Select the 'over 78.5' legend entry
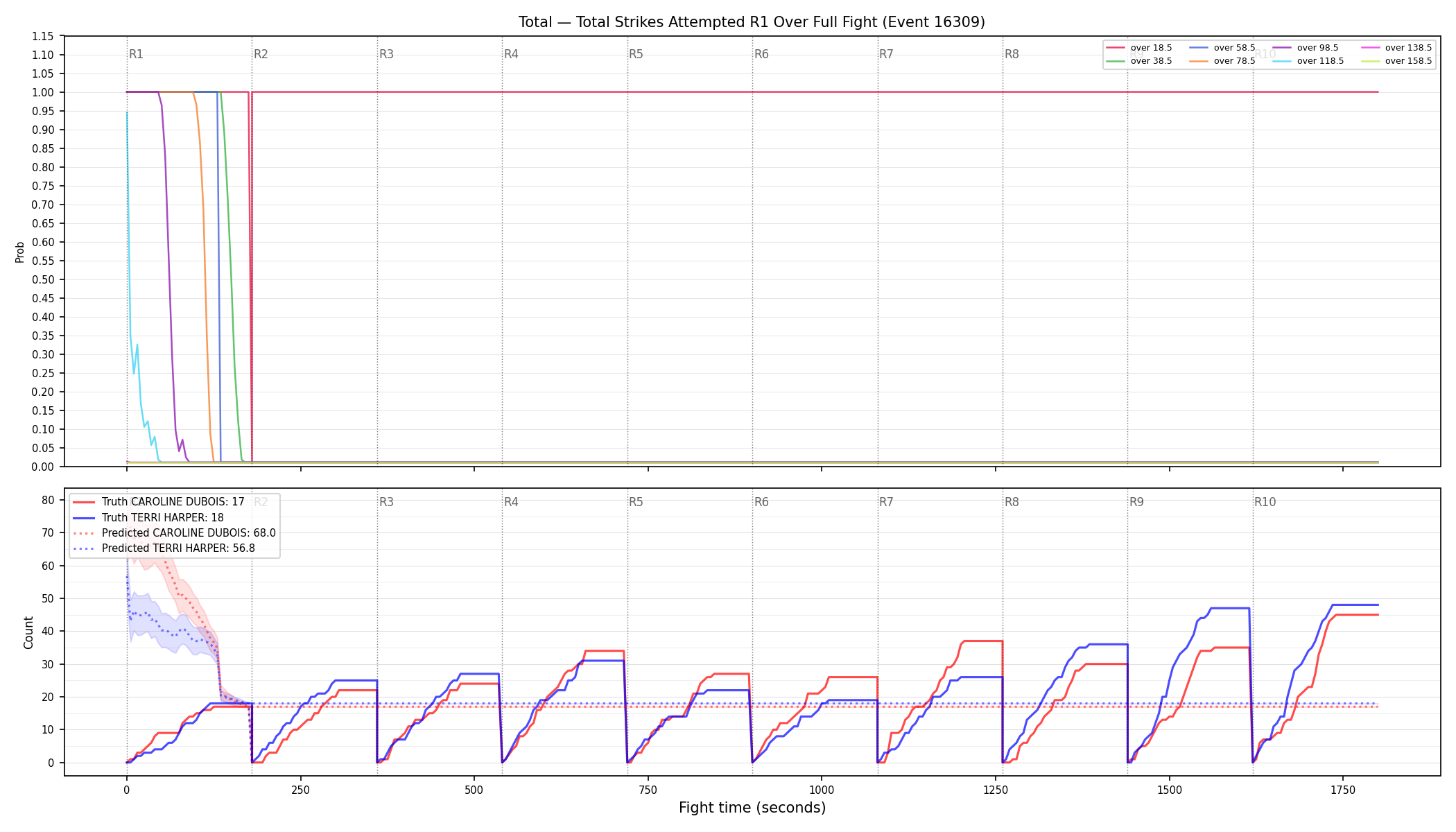This screenshot has width=1456, height=832. point(1222,61)
